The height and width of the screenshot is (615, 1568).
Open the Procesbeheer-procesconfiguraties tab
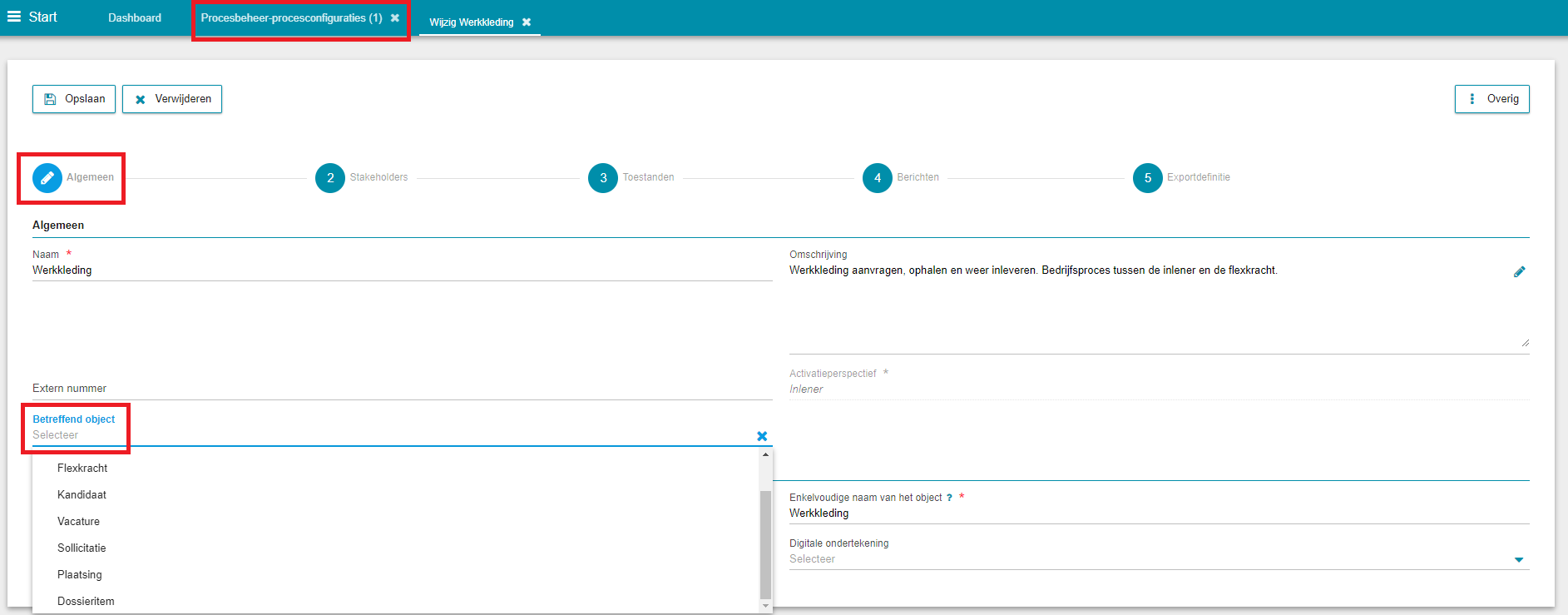pos(290,17)
